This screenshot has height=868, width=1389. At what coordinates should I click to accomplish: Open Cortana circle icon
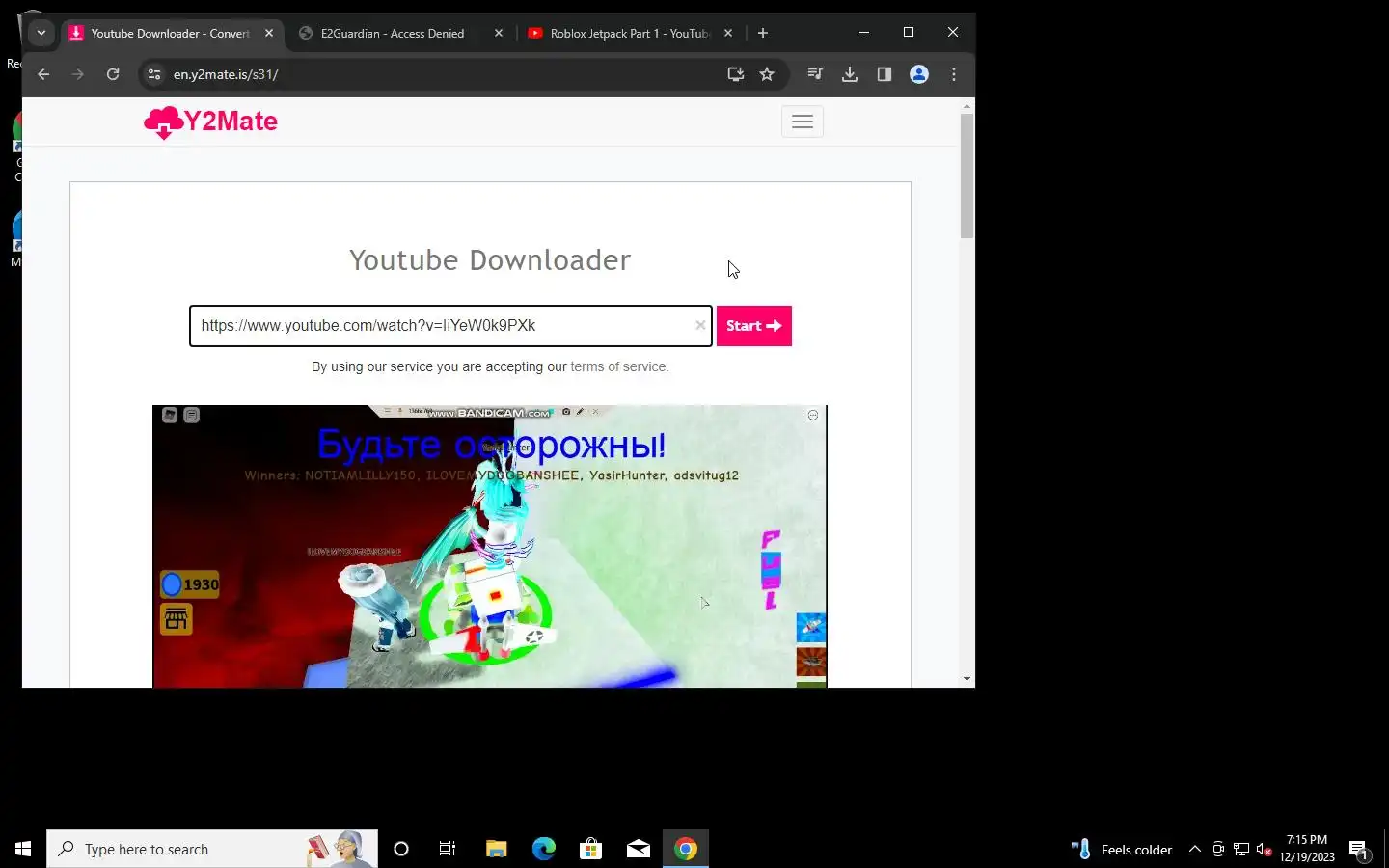[401, 849]
